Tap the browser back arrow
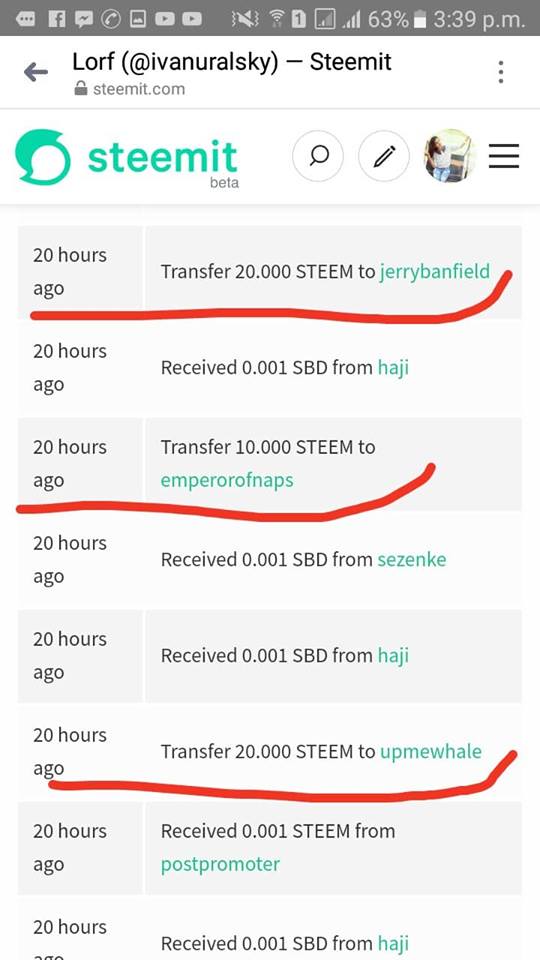Viewport: 540px width, 960px height. (x=36, y=72)
